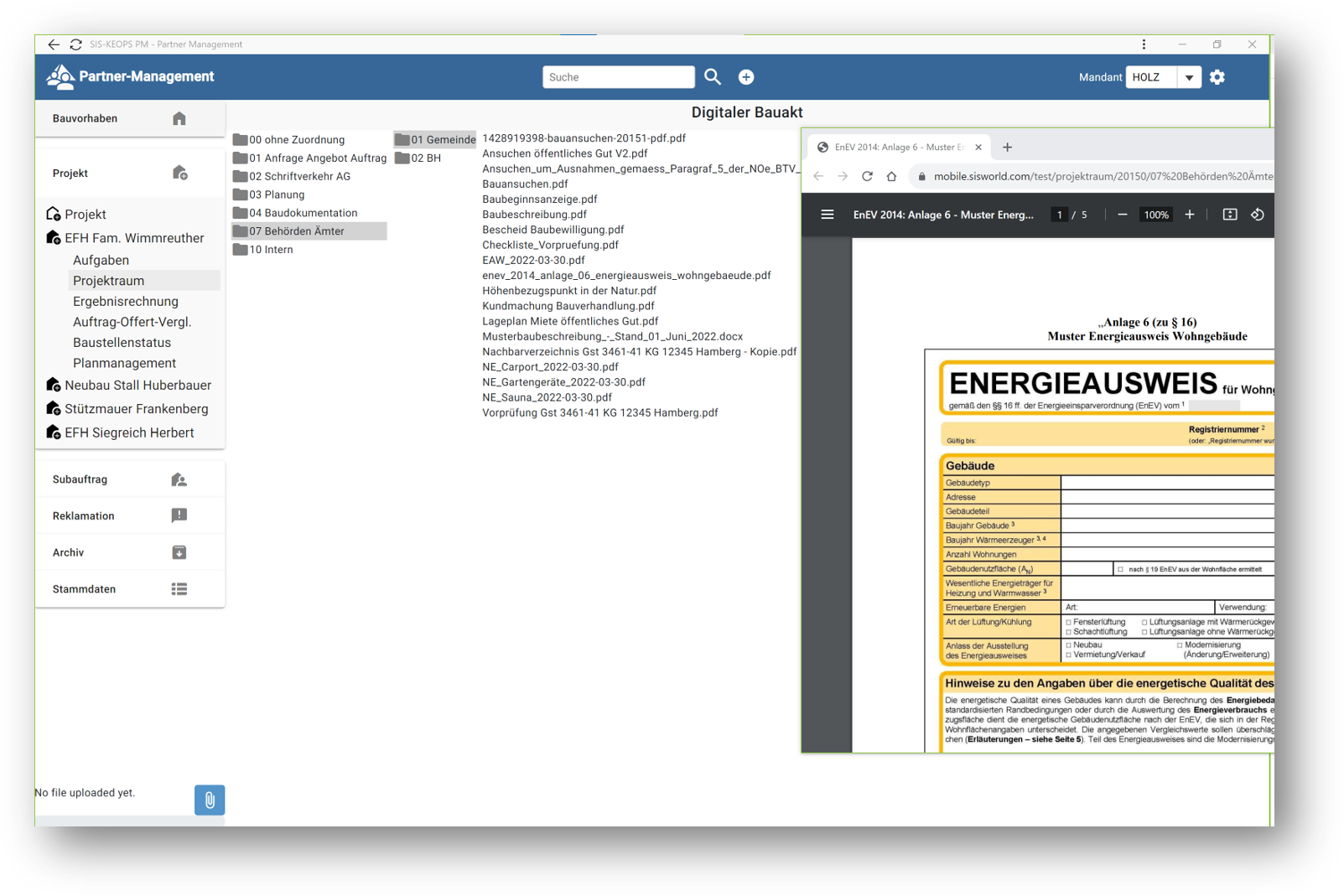
Task: Open the Baustellenstatus link in sidebar
Action: 122,343
